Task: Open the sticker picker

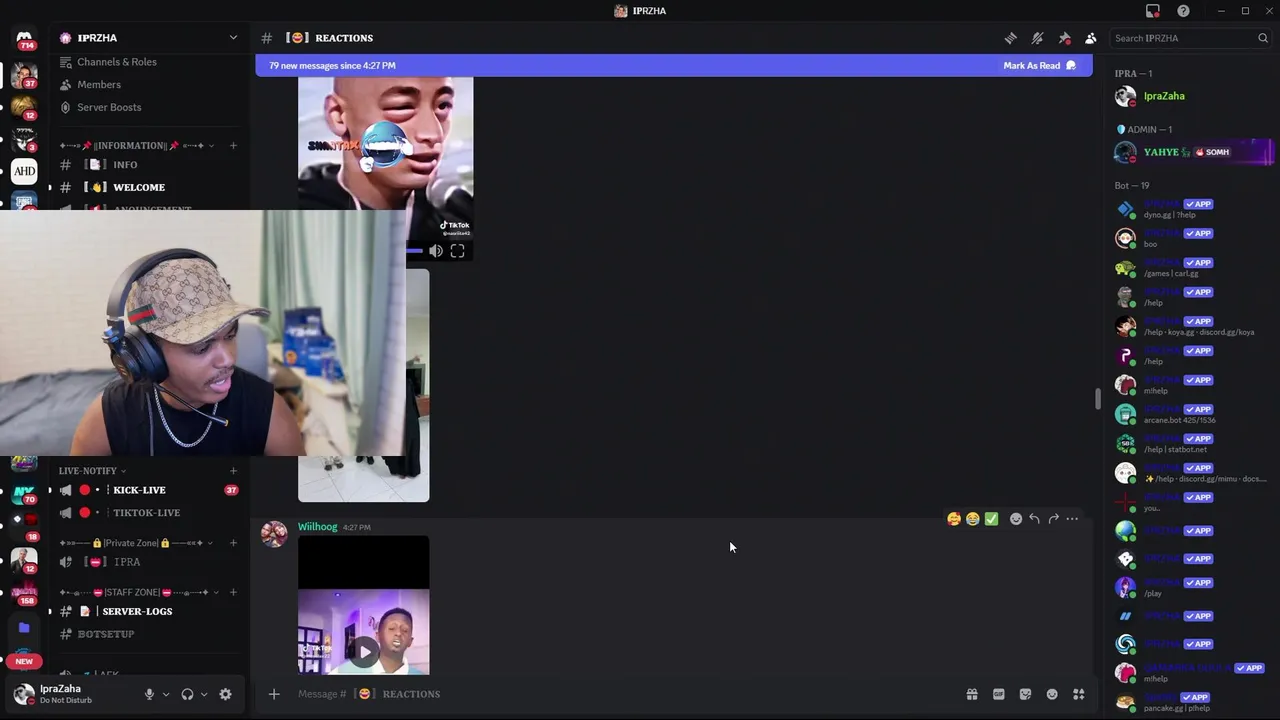Action: click(1025, 694)
